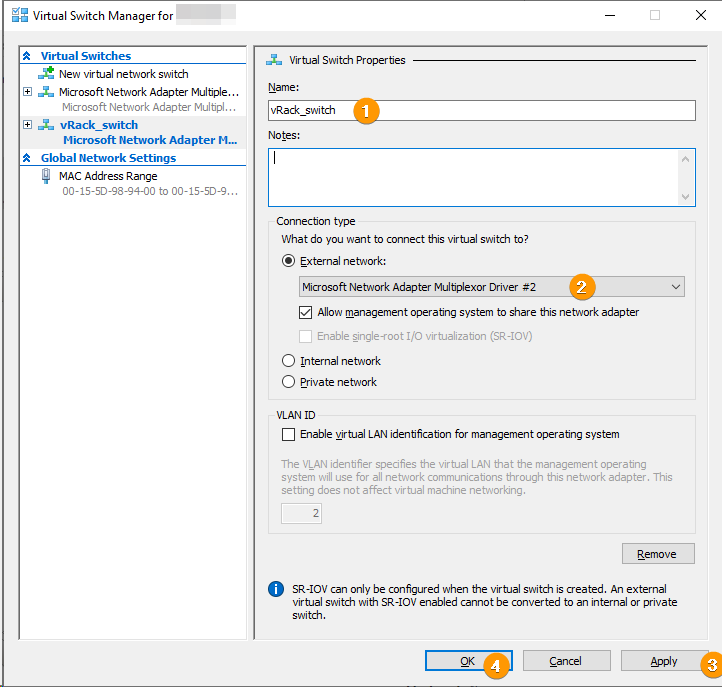Image resolution: width=722 pixels, height=687 pixels.
Task: Click the Cancel button
Action: coord(566,661)
